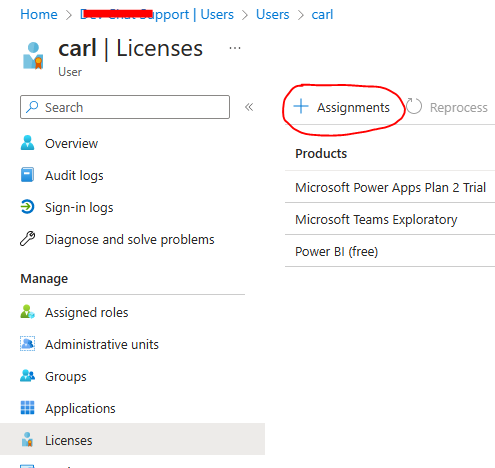Viewport: 495px width, 468px height.
Task: Select Microsoft Teams Exploratory row
Action: click(x=390, y=219)
